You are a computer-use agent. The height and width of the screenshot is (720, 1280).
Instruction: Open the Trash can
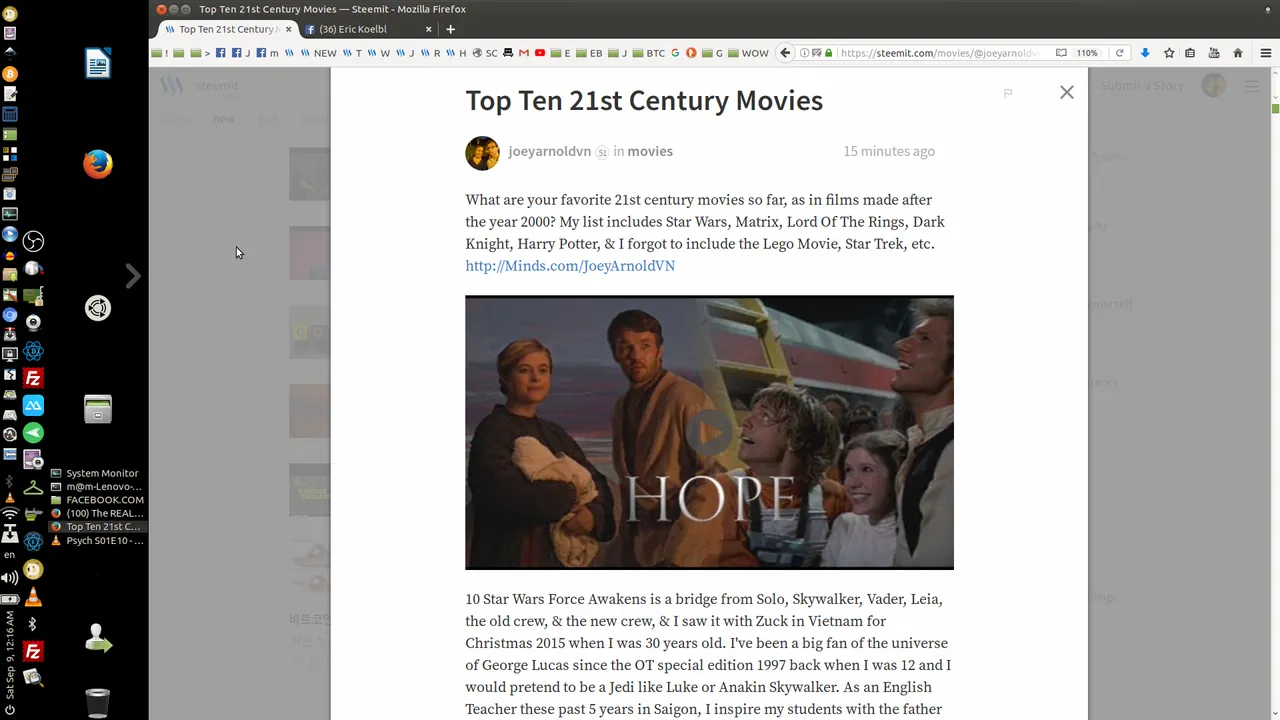pos(98,702)
